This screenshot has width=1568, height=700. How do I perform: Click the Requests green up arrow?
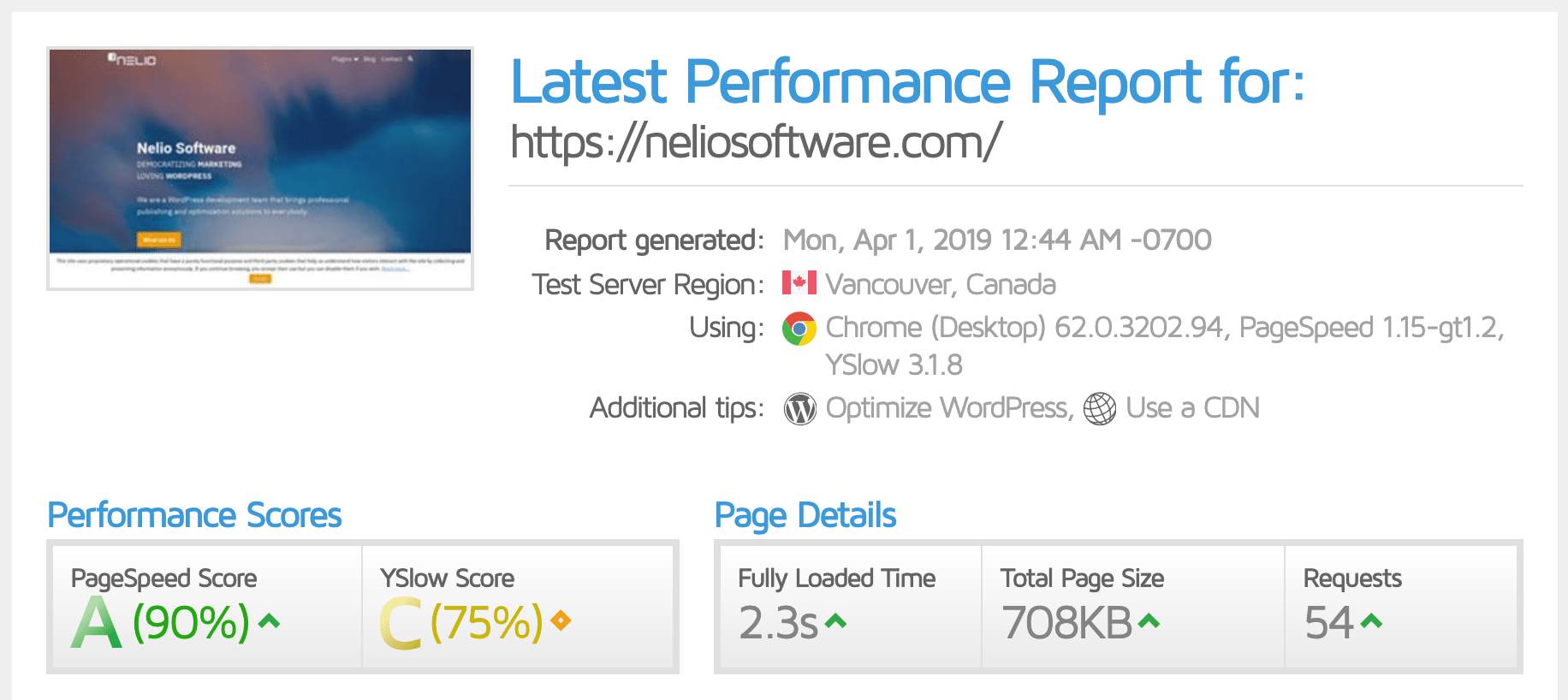[1371, 621]
